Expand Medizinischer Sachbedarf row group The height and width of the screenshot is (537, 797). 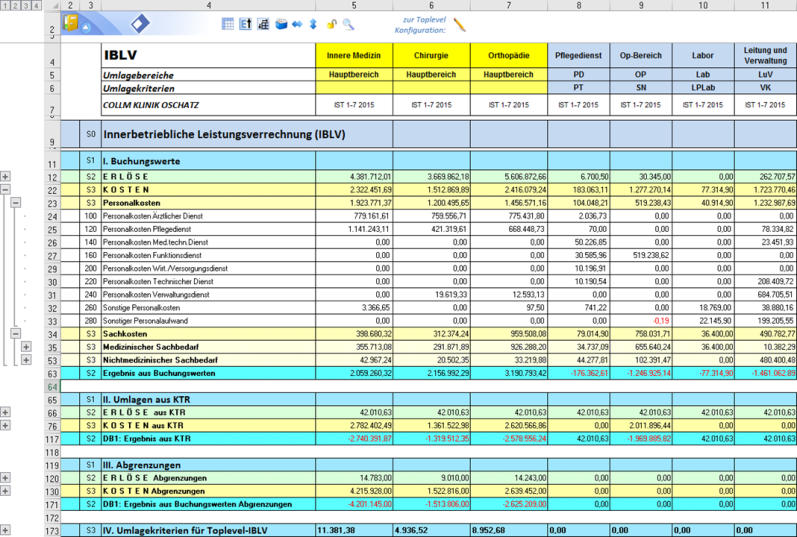tap(27, 346)
